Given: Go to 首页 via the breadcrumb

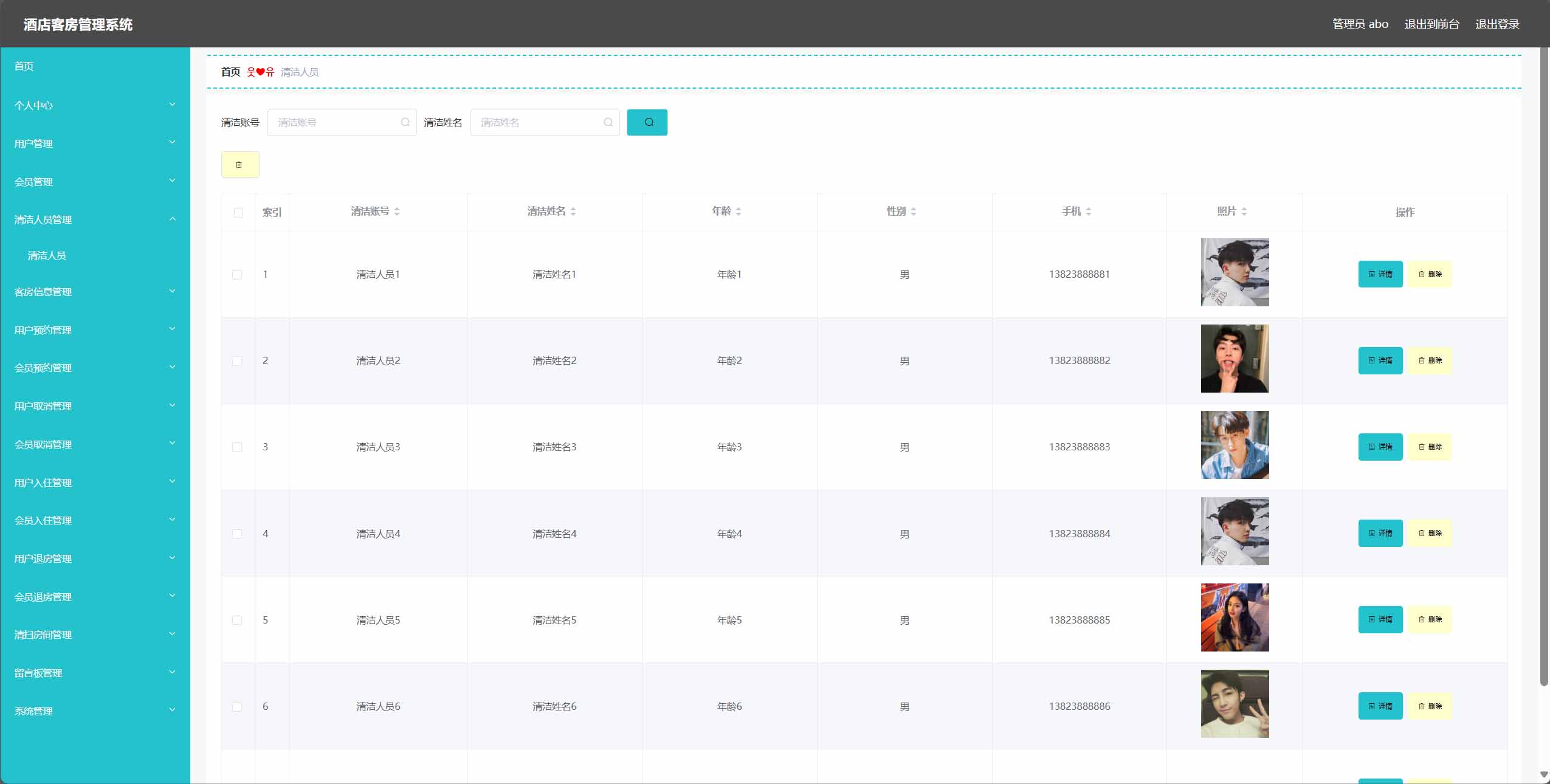Looking at the screenshot, I should [230, 72].
